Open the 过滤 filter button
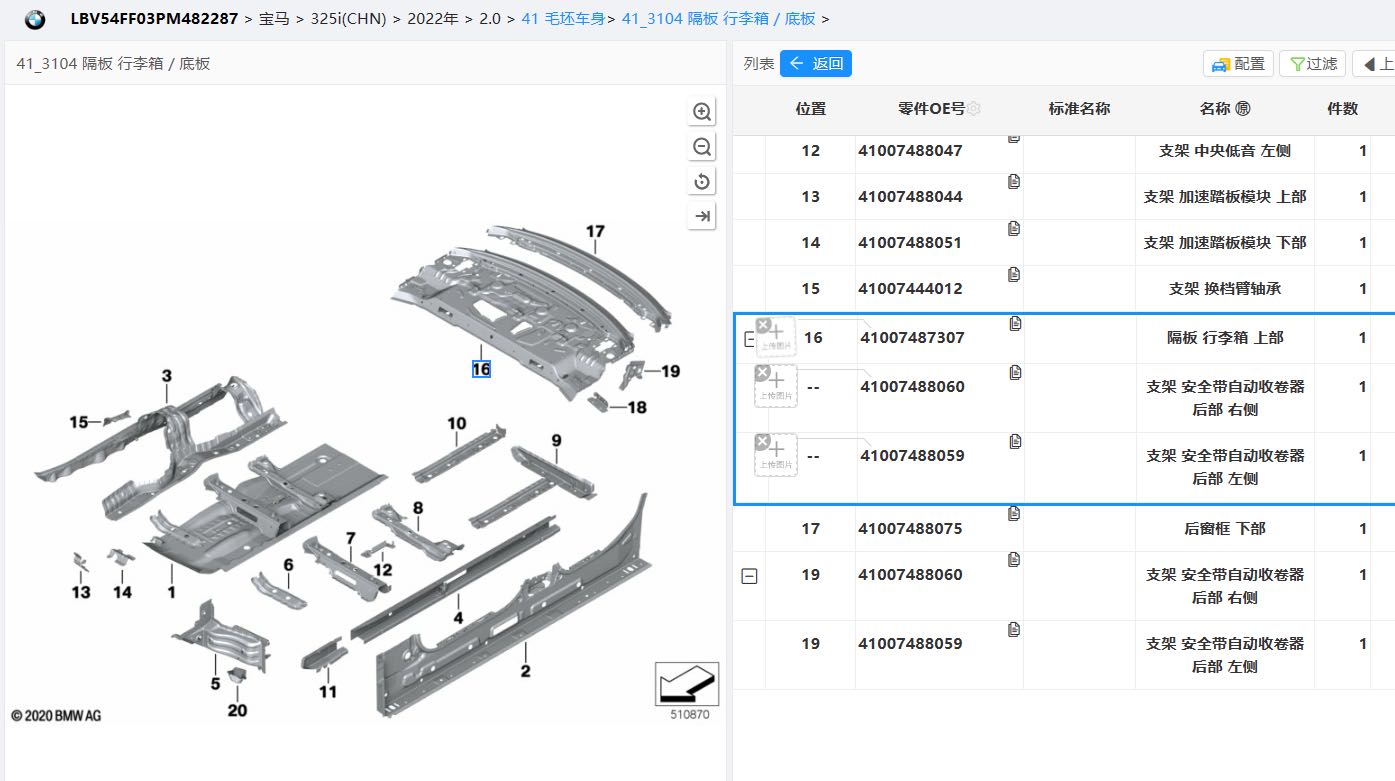1395x781 pixels. [1312, 64]
